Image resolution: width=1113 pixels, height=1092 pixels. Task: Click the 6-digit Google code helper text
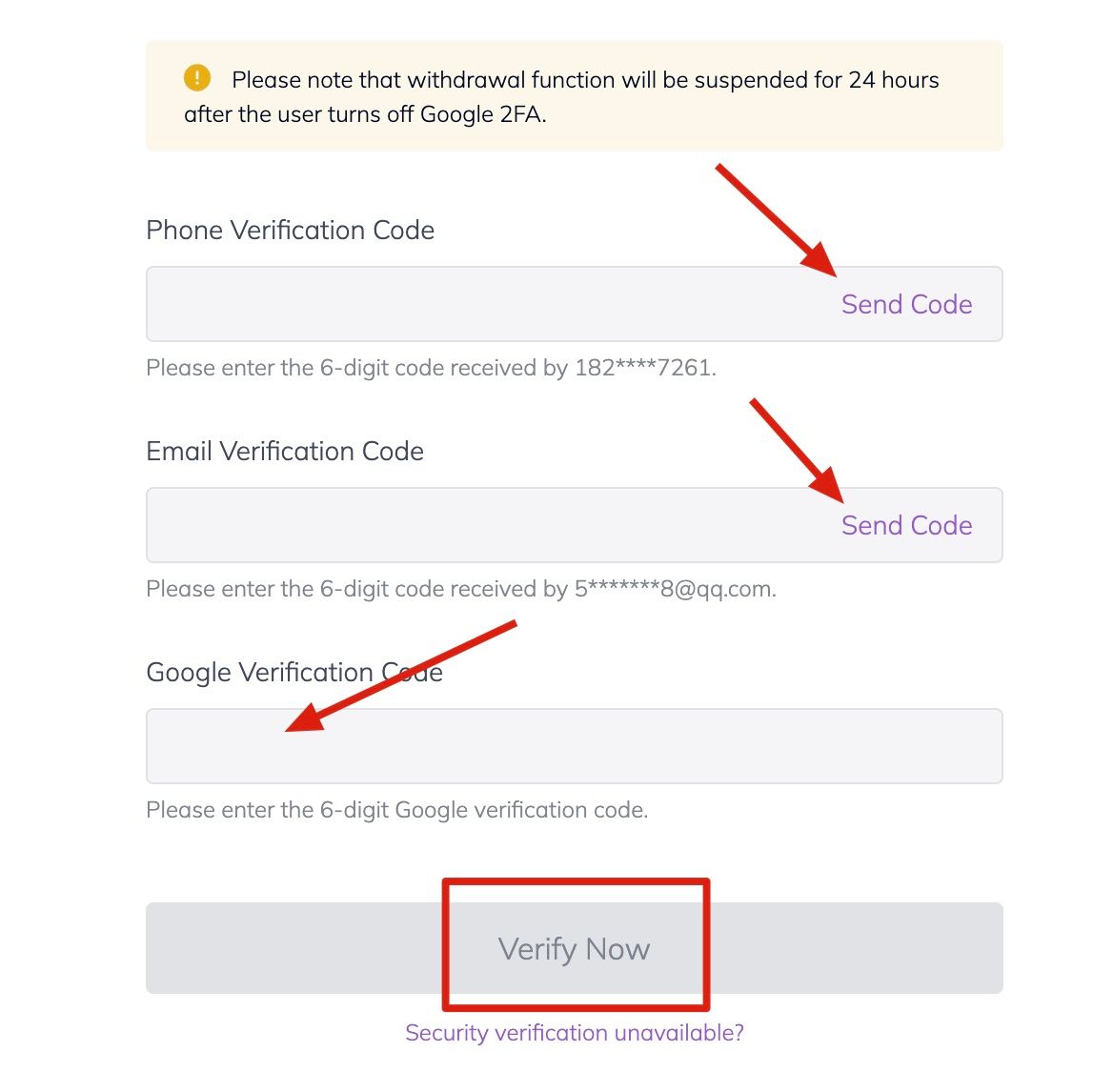click(396, 810)
